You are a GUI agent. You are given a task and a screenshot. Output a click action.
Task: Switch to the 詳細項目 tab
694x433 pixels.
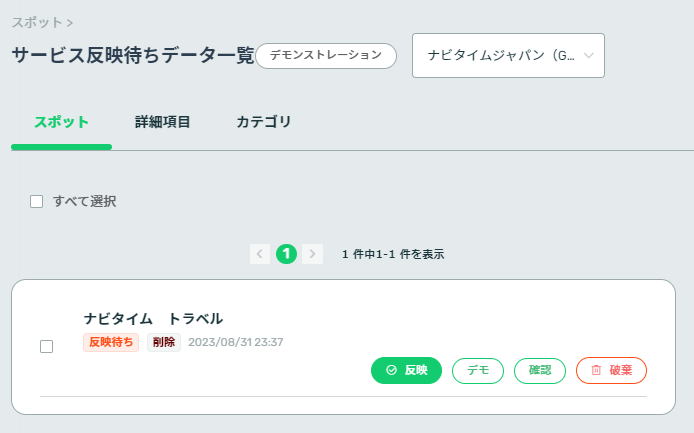point(162,122)
